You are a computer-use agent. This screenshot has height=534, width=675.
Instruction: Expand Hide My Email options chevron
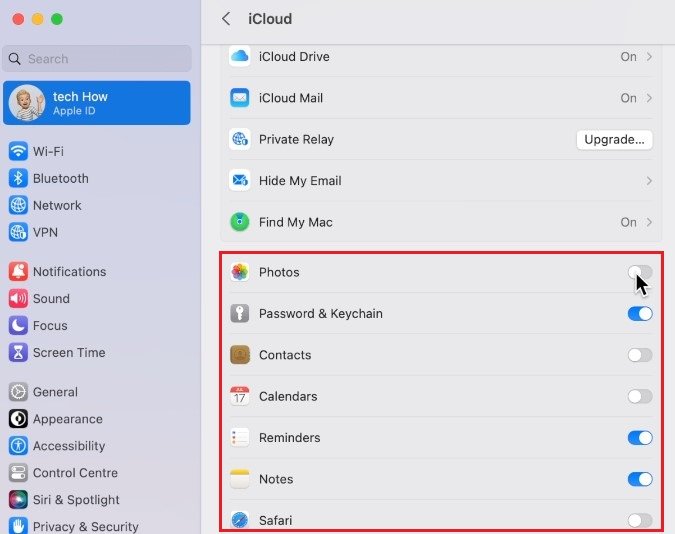tap(649, 181)
